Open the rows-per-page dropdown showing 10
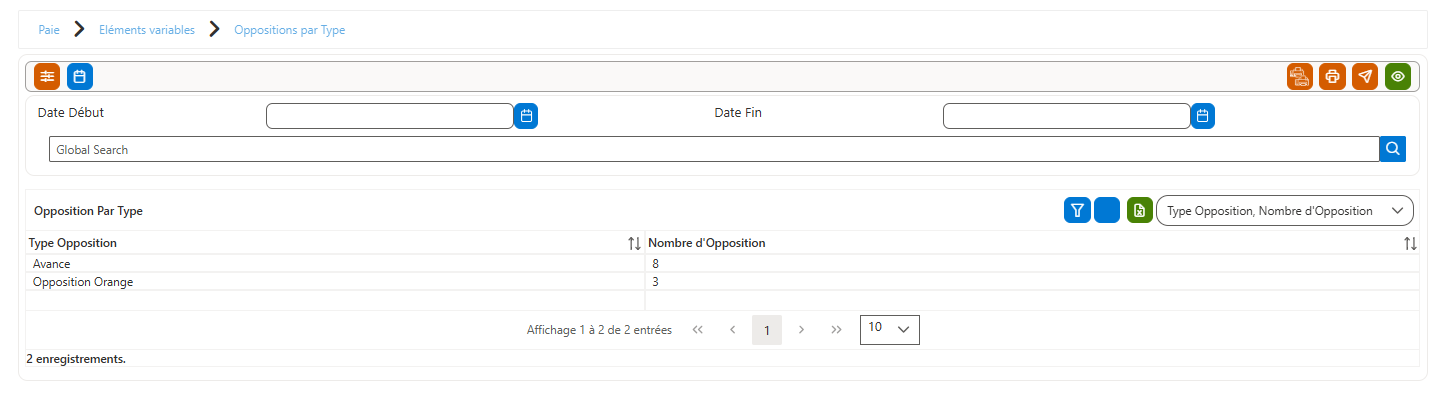Viewport: 1432px width, 419px height. click(x=889, y=330)
